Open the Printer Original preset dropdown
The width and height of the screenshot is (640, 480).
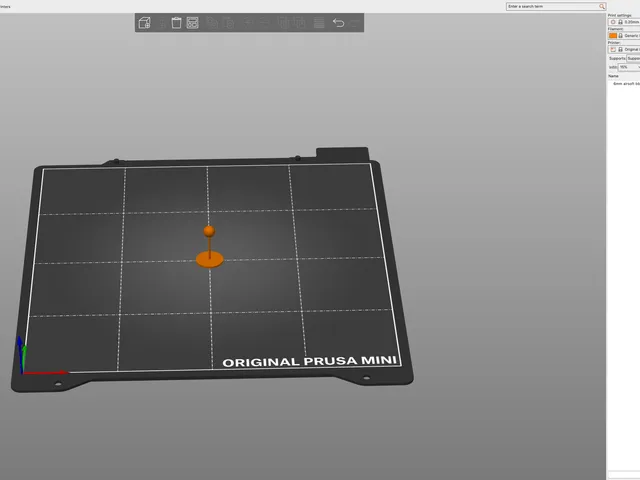coord(624,49)
